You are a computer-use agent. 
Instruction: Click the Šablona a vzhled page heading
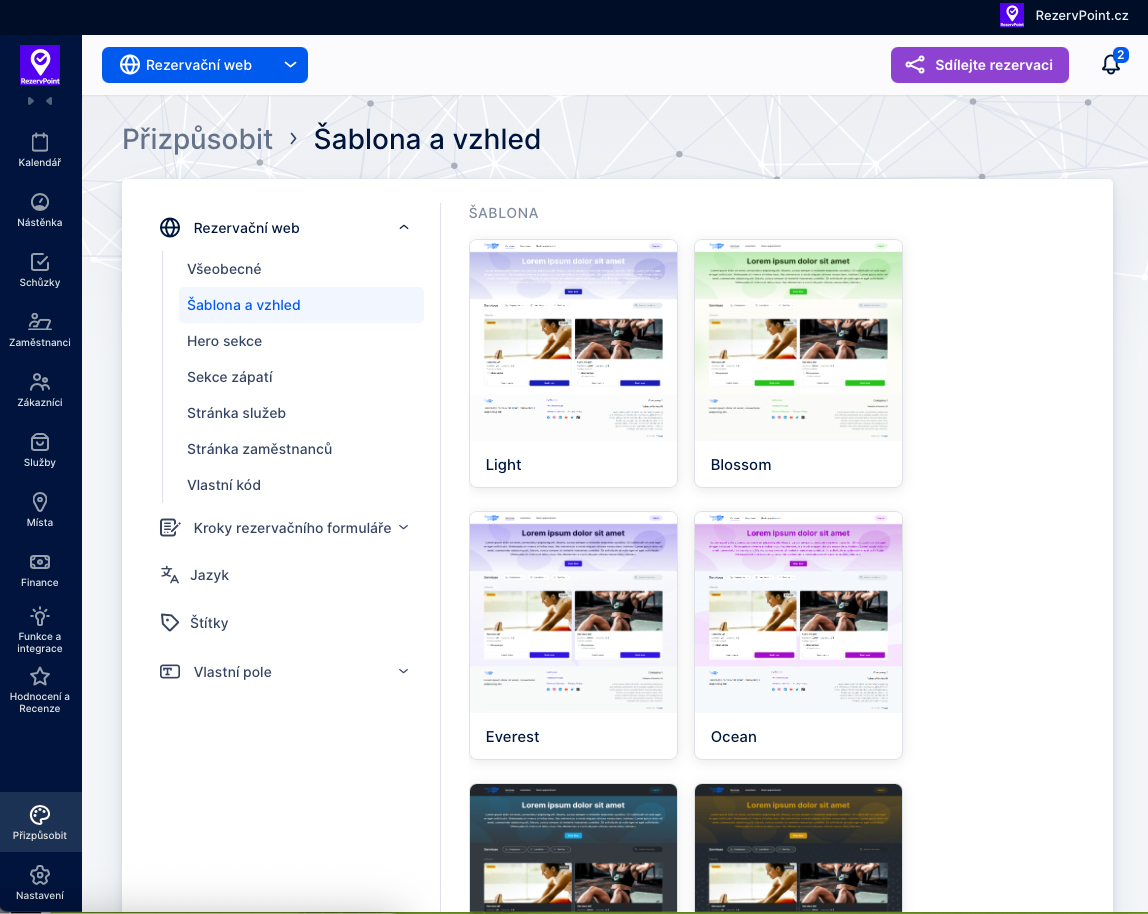[427, 139]
